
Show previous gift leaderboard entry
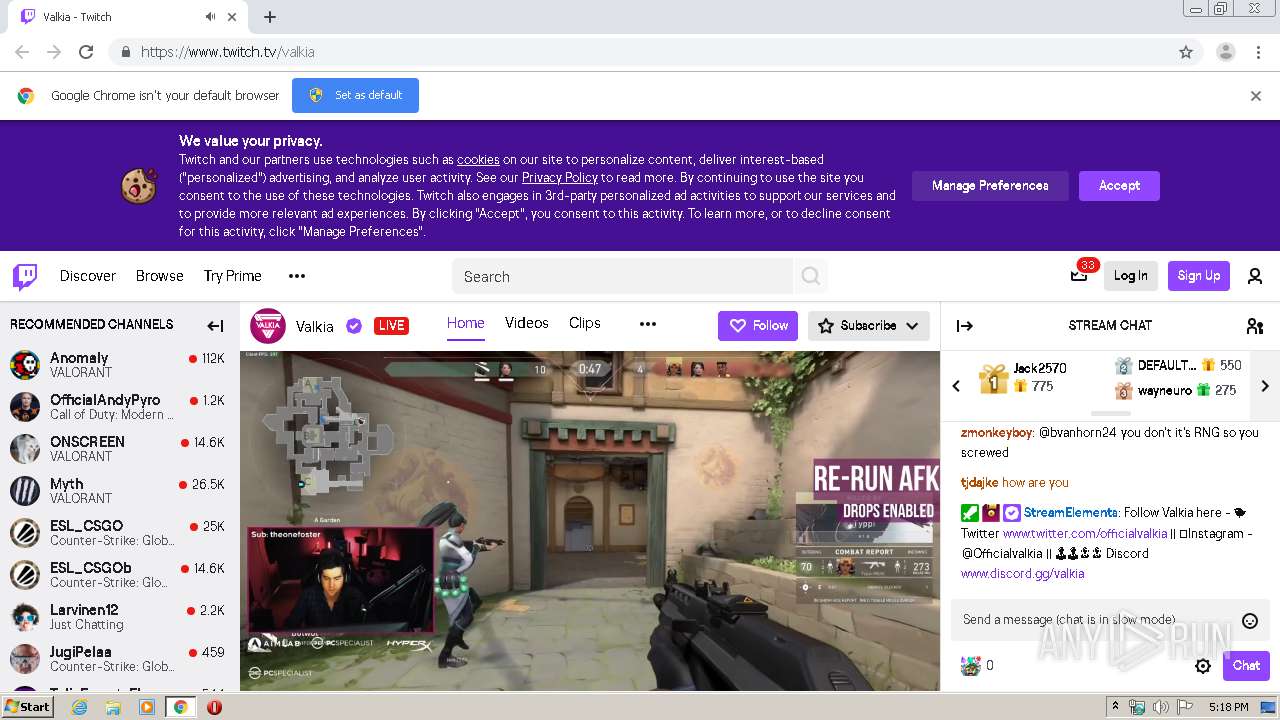[956, 386]
